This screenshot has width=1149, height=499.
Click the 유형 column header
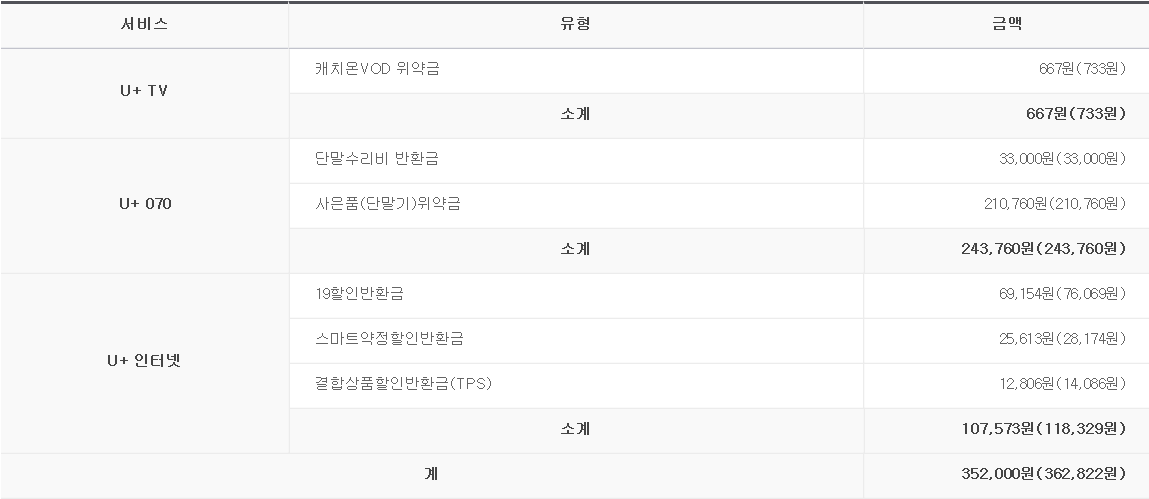(575, 24)
